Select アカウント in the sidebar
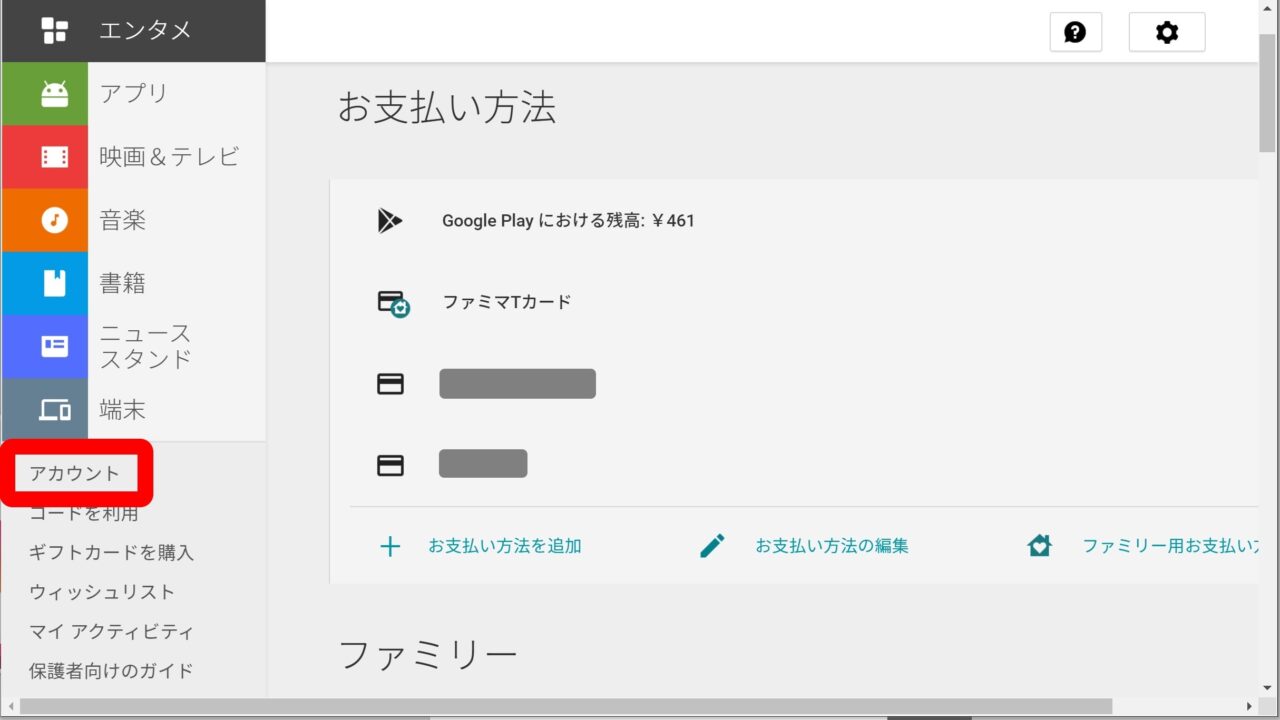 click(x=75, y=474)
